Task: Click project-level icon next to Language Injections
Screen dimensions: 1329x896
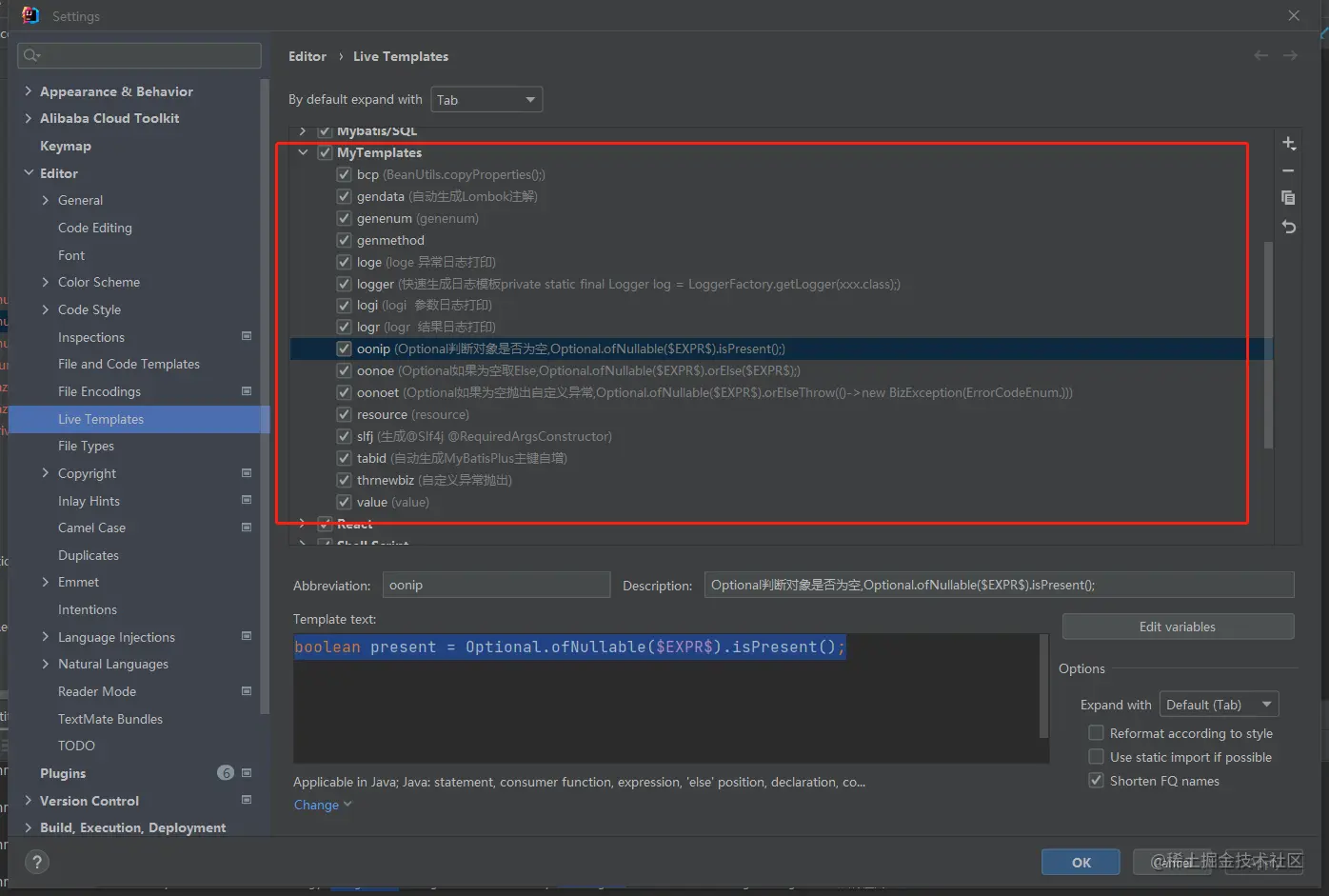Action: [x=247, y=636]
